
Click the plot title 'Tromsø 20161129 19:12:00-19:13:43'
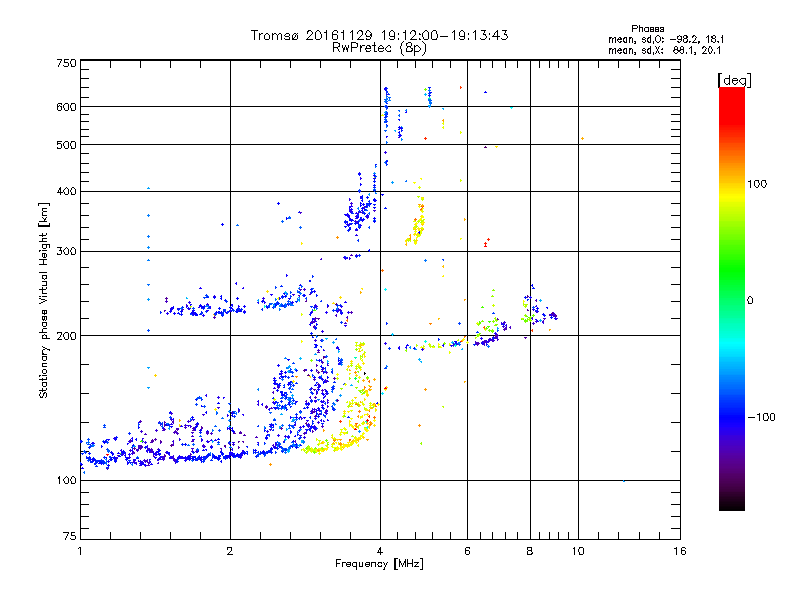(379, 35)
